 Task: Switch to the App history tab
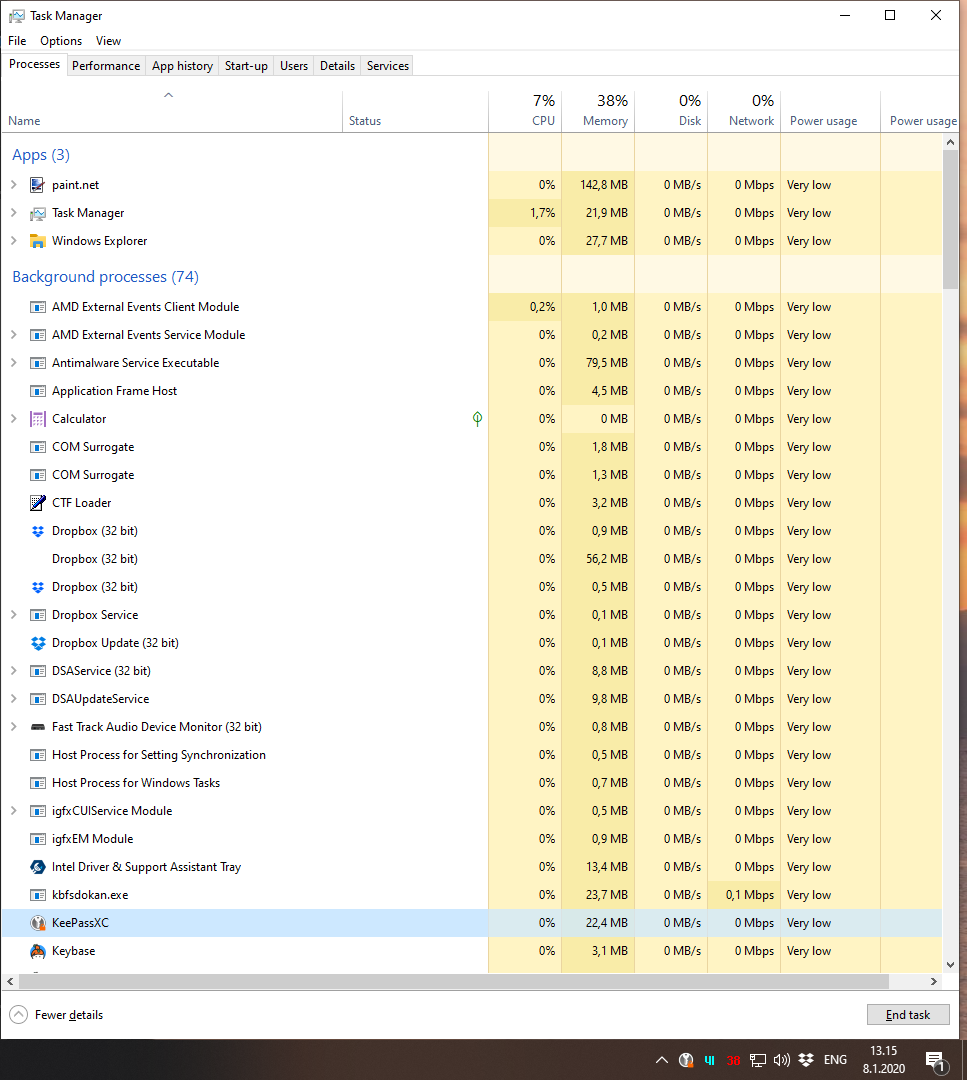point(183,65)
